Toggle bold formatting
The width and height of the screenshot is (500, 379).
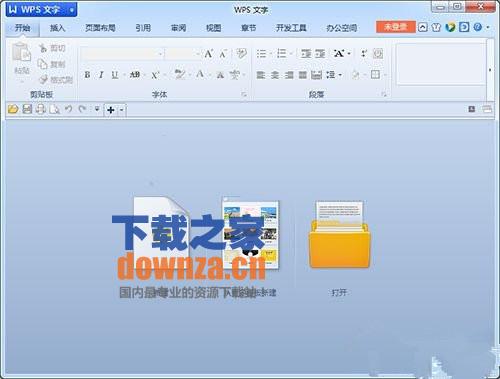tap(87, 75)
